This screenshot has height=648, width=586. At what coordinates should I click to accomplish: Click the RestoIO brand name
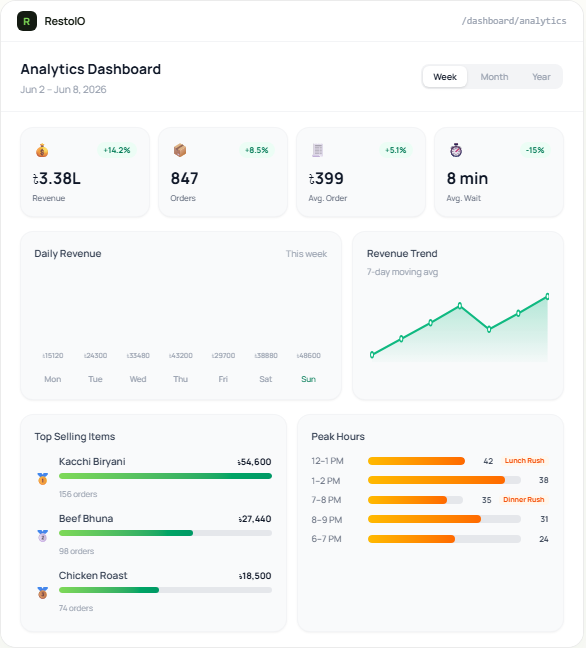(65, 21)
